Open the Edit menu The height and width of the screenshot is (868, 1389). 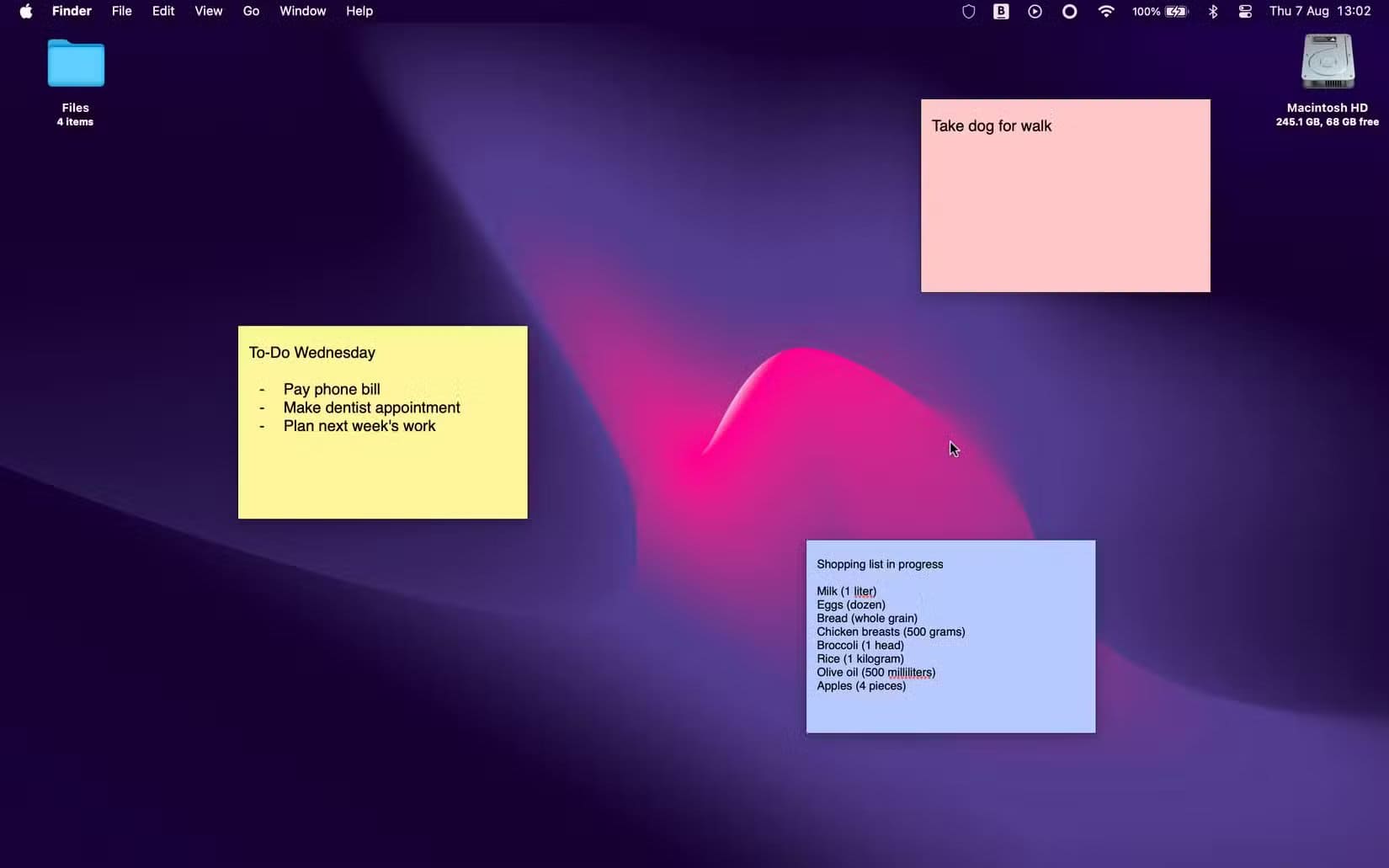pyautogui.click(x=163, y=11)
